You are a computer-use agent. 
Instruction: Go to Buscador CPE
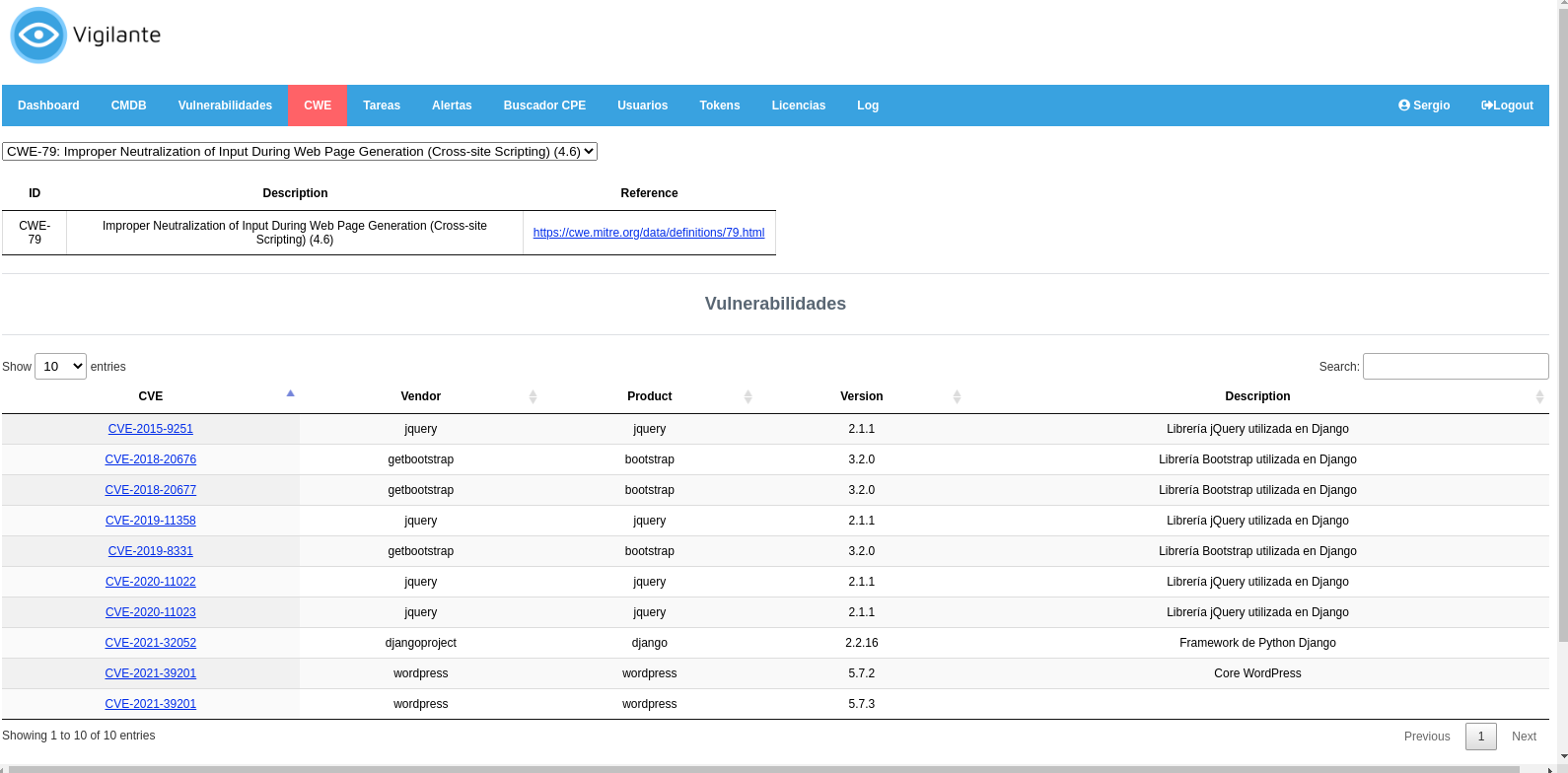[x=544, y=105]
